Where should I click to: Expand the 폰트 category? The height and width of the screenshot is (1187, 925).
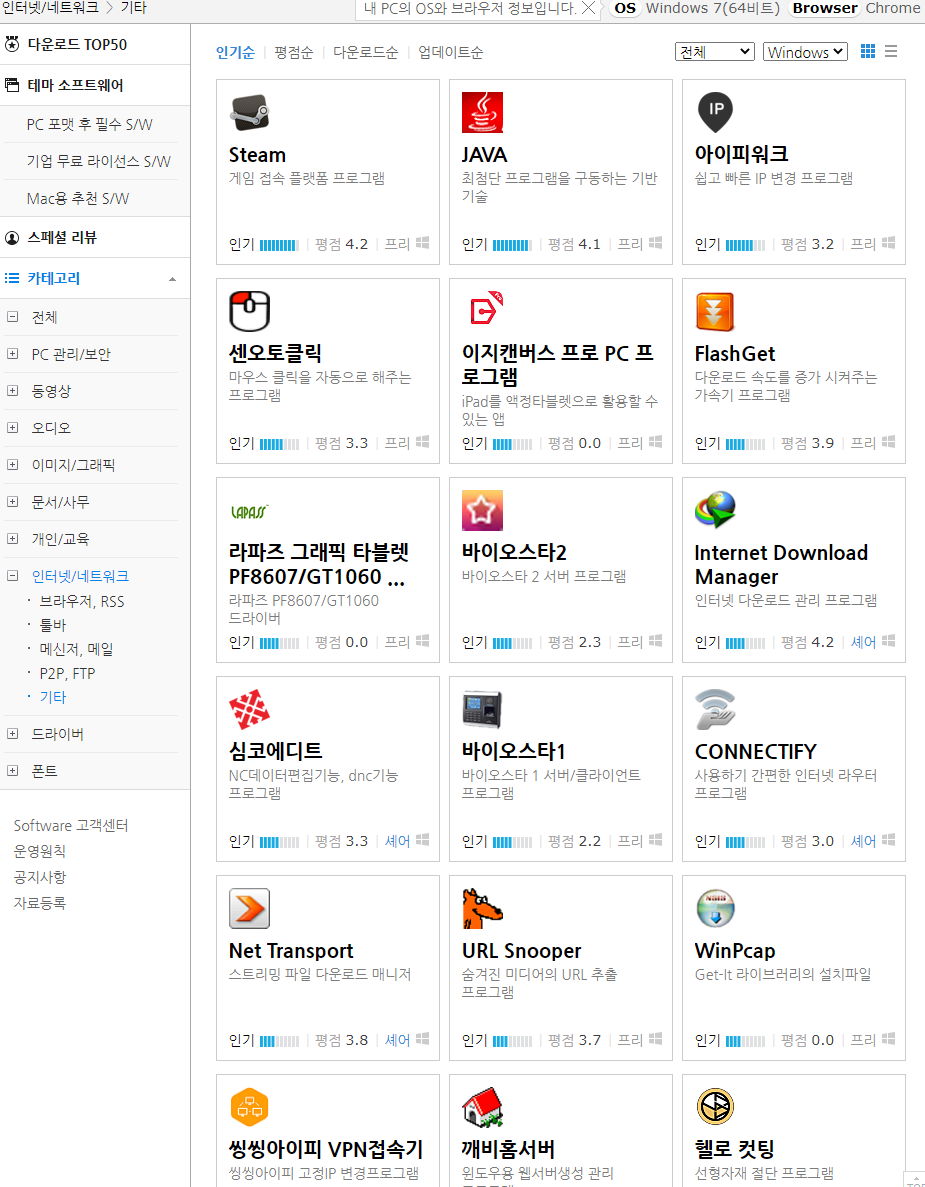[x=12, y=771]
